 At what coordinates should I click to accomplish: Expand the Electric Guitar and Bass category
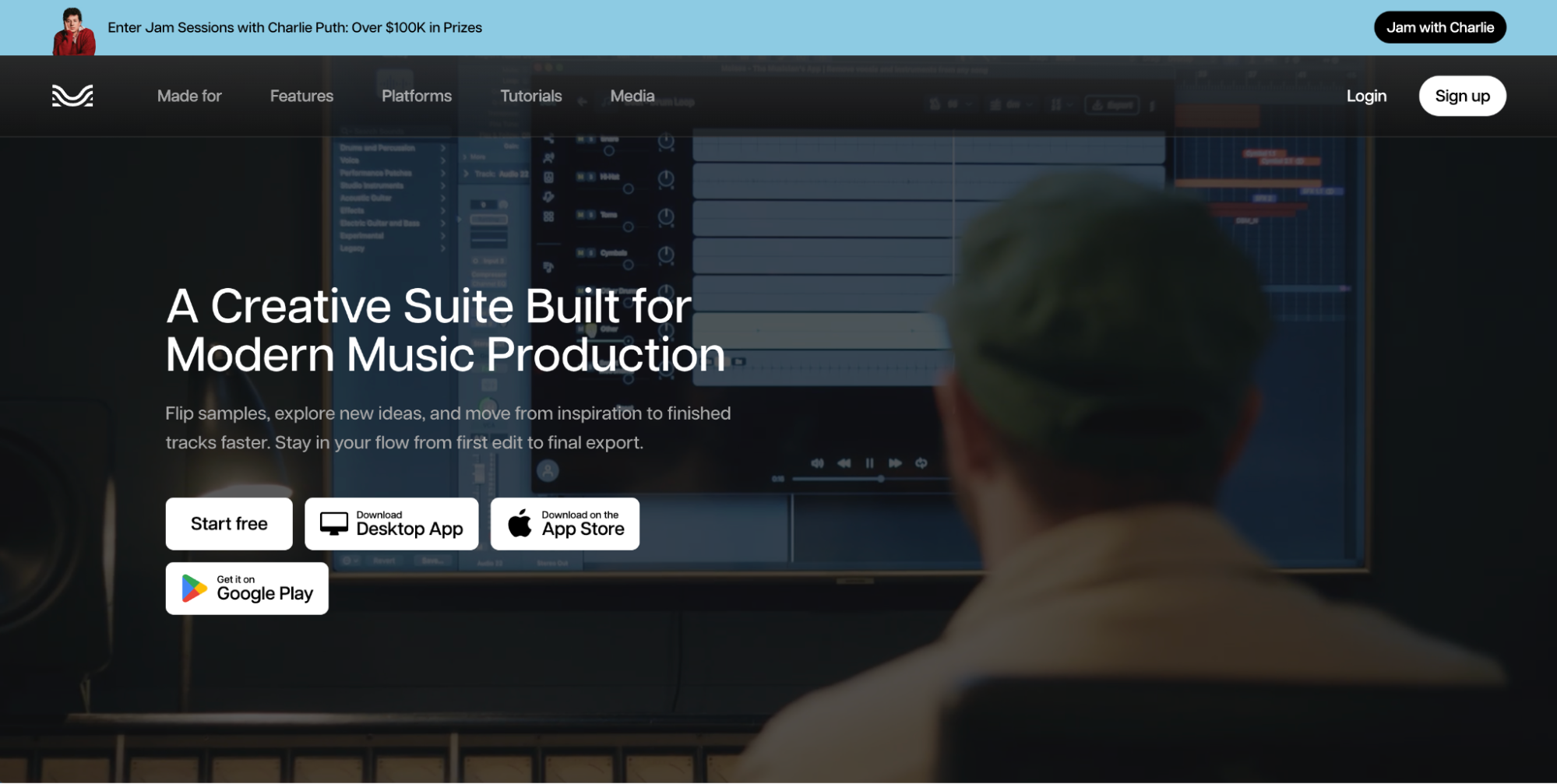click(442, 223)
